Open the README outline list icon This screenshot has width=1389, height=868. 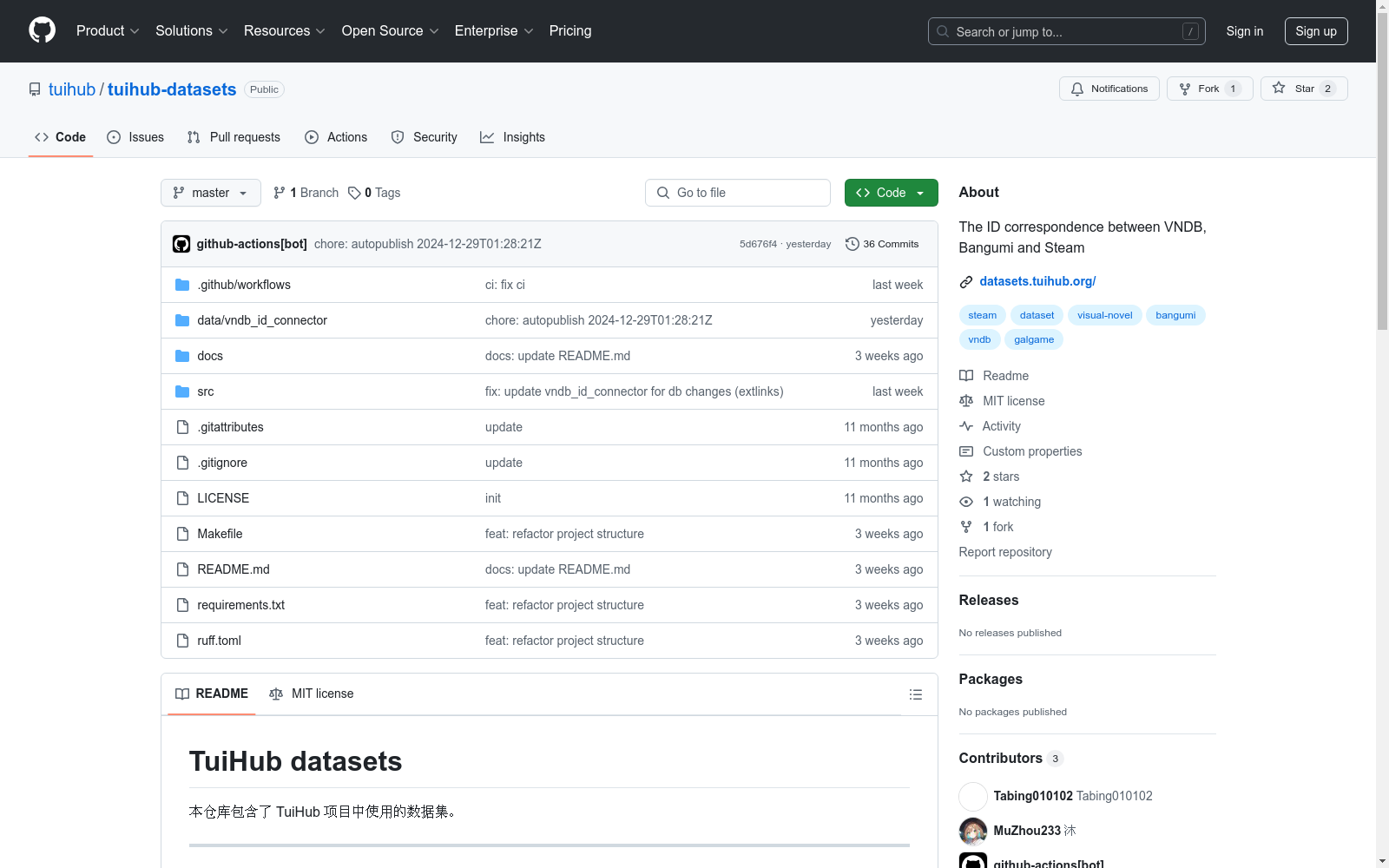point(915,694)
